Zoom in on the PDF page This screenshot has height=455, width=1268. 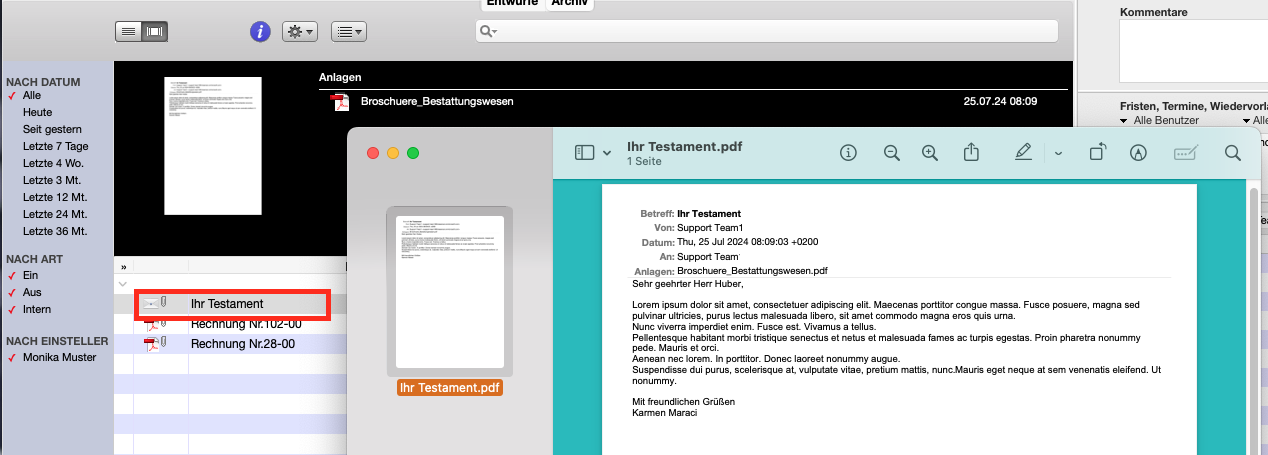tap(930, 153)
